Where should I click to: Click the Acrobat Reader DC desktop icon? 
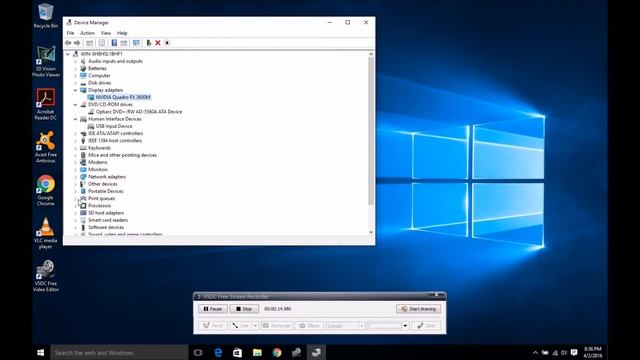click(46, 104)
